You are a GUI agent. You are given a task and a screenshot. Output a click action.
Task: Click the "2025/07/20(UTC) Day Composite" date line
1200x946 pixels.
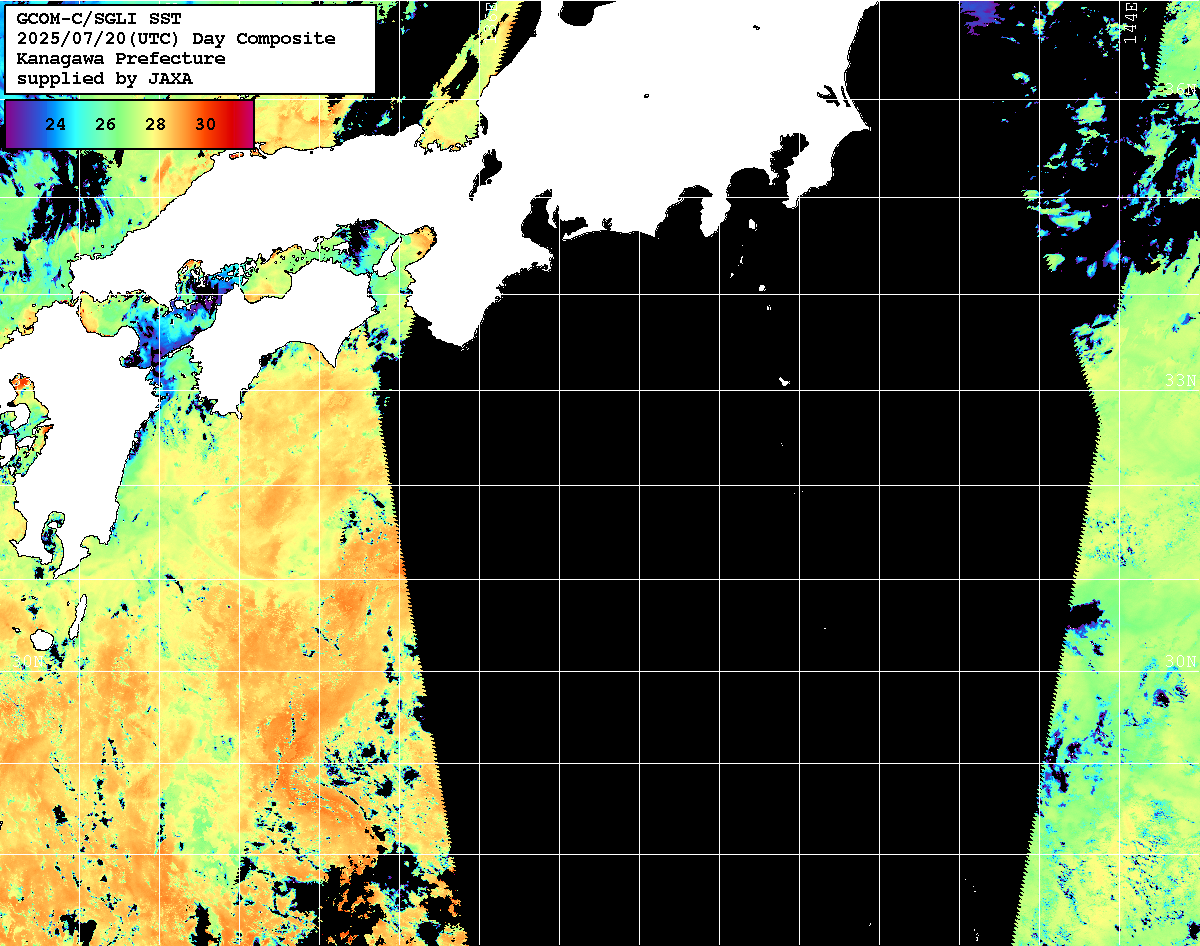coord(176,38)
